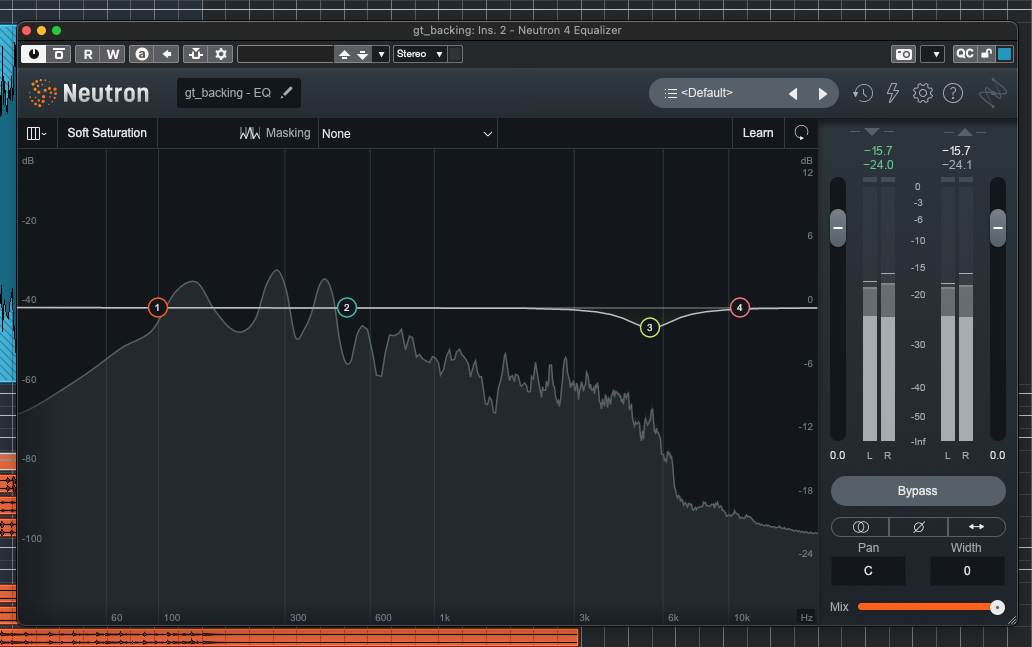Click the plugin bypass icon next to power
This screenshot has height=647, width=1032.
click(x=59, y=54)
